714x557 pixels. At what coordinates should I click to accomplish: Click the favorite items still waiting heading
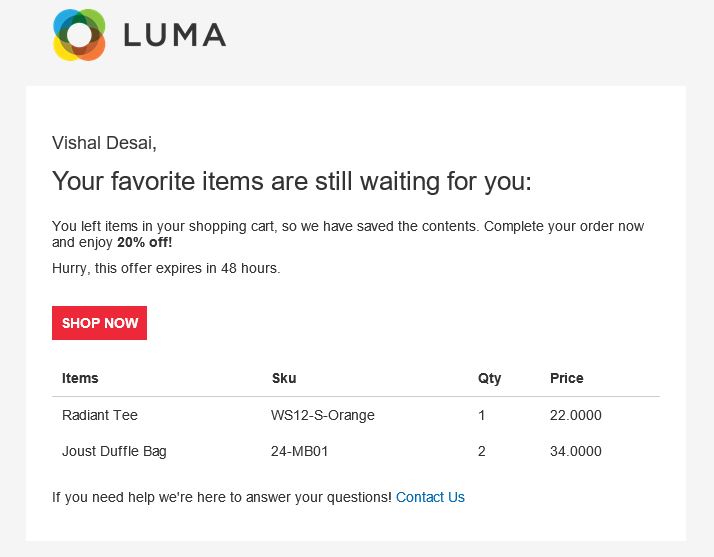[x=291, y=182]
